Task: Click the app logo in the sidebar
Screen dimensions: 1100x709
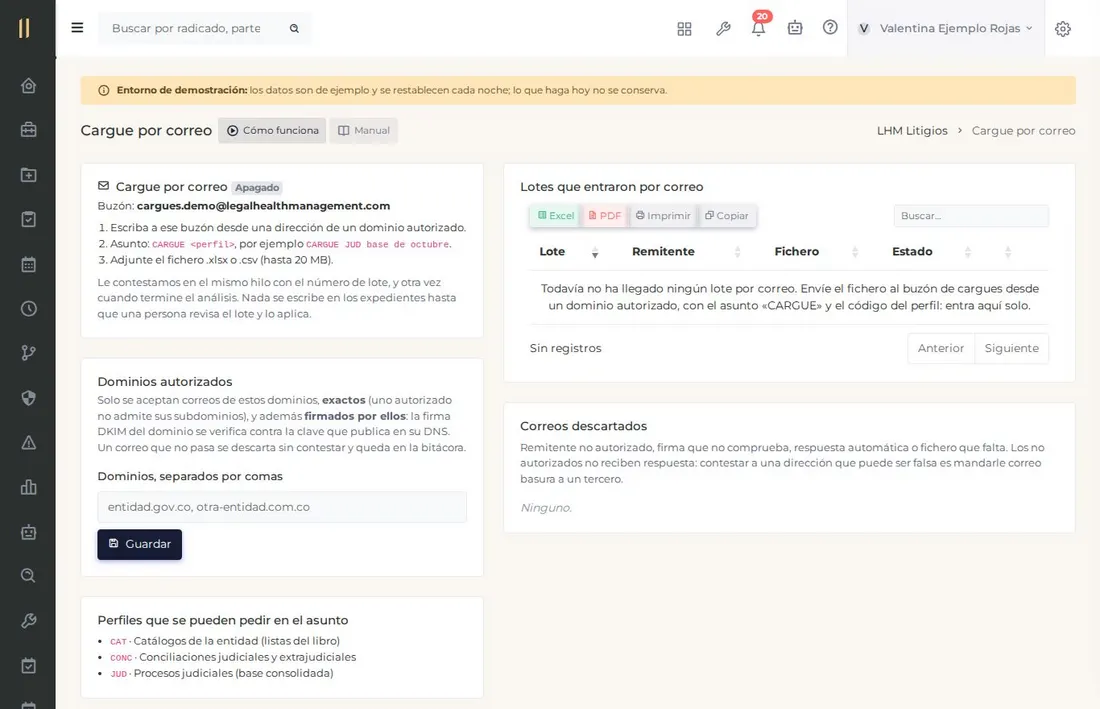Action: pos(25,28)
